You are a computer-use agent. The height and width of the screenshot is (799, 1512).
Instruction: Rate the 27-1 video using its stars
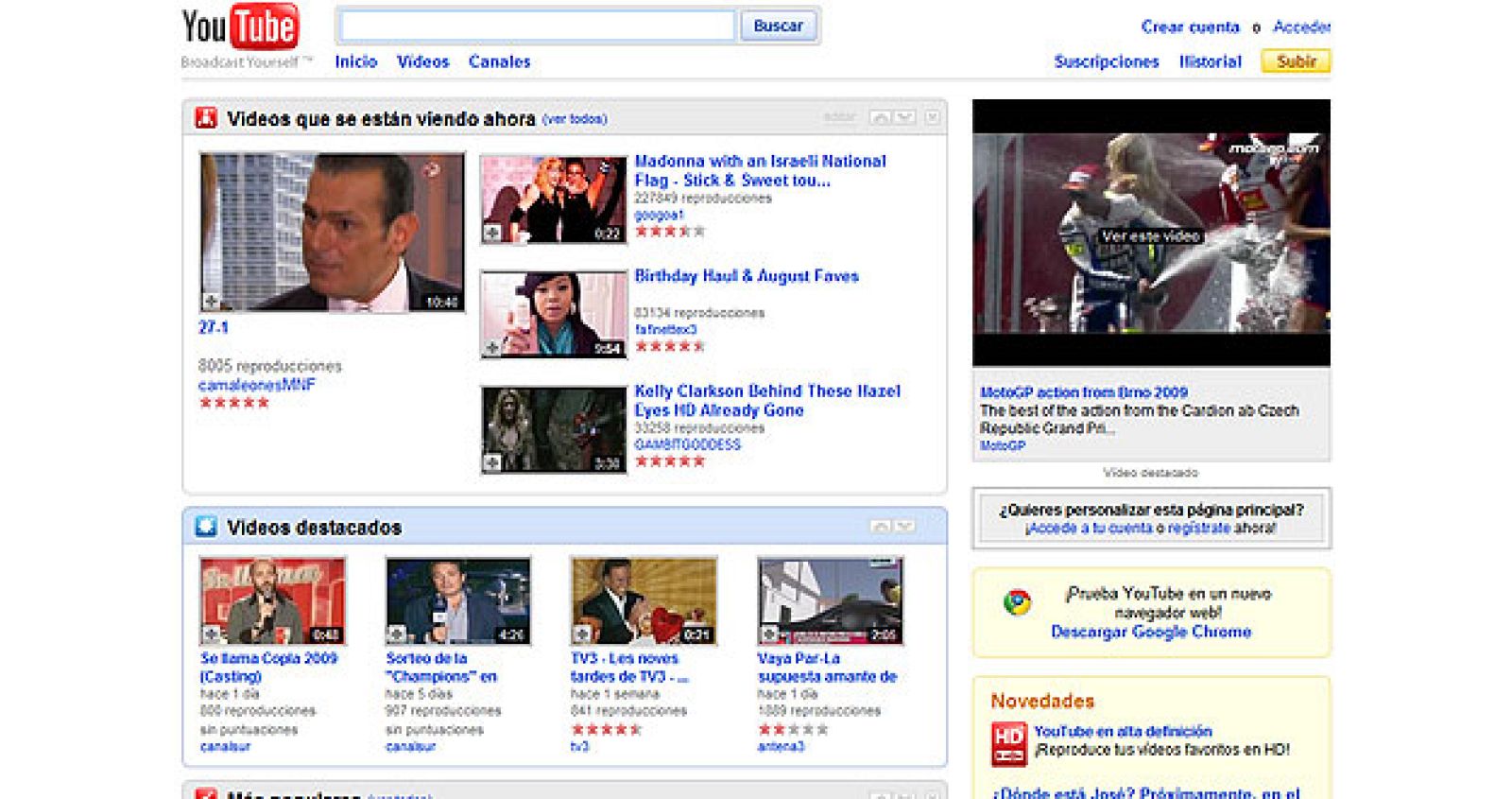click(234, 403)
